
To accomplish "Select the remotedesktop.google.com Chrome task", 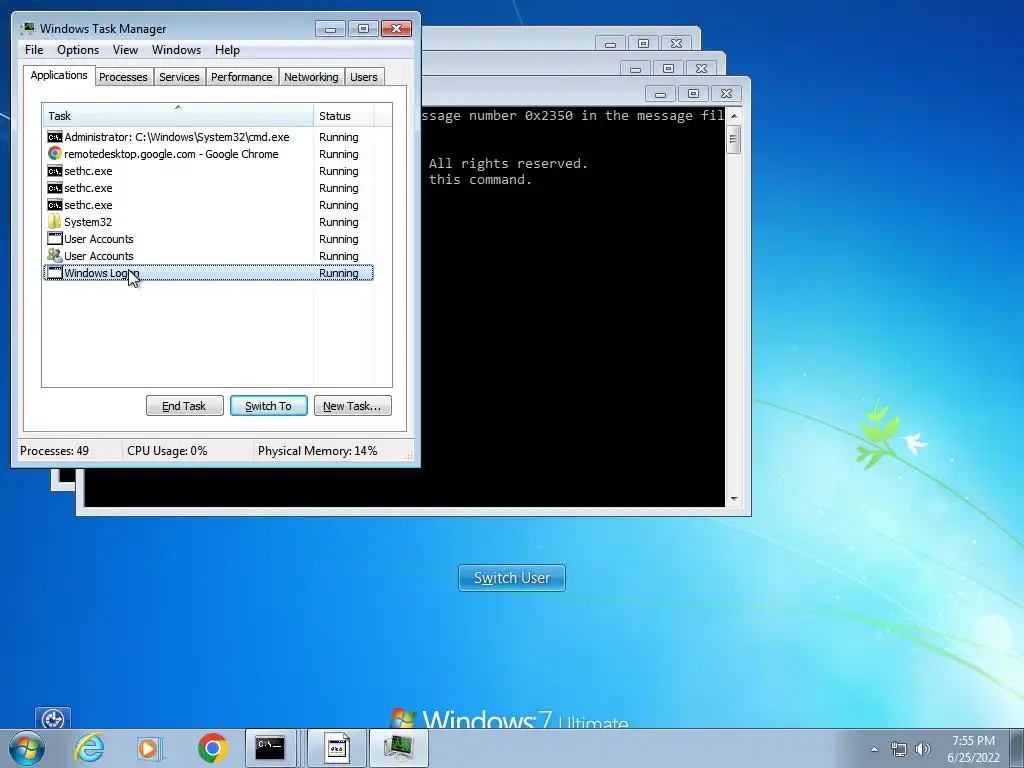I will (208, 154).
